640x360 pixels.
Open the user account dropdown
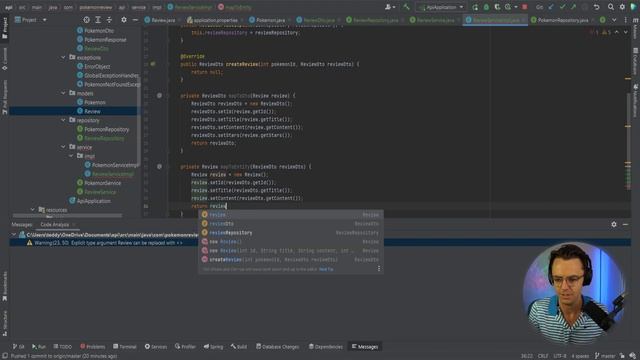click(x=390, y=7)
